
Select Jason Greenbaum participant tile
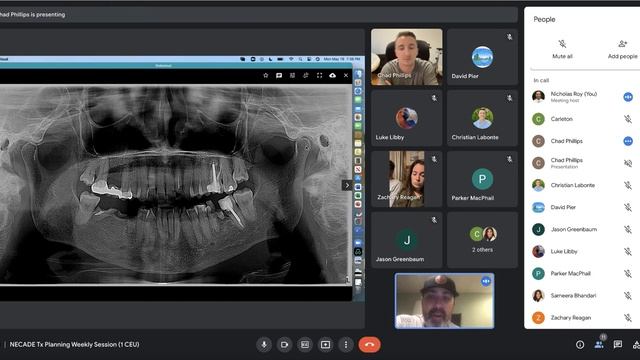point(407,240)
